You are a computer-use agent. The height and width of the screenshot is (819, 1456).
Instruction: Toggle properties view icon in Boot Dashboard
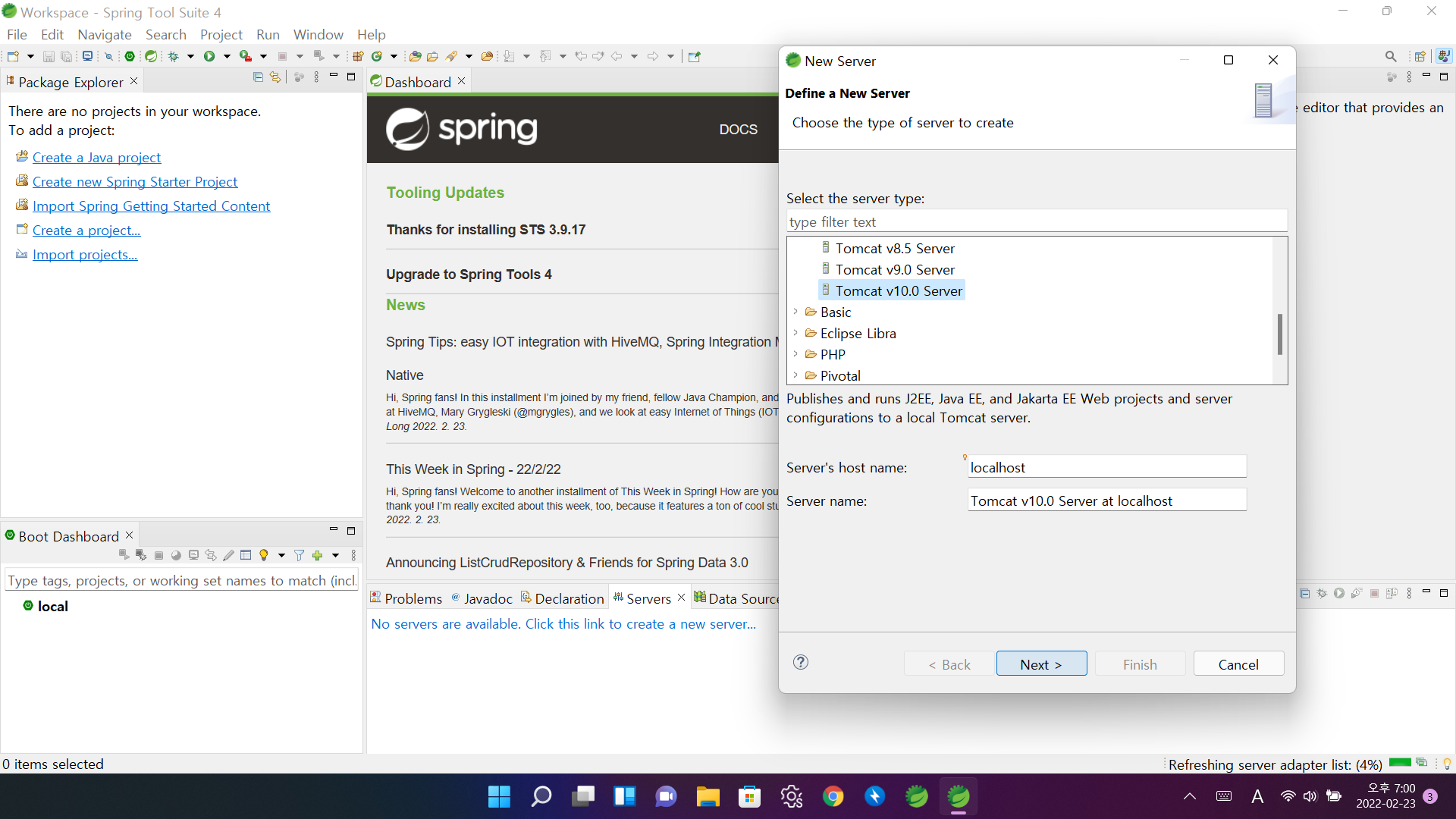click(x=246, y=556)
